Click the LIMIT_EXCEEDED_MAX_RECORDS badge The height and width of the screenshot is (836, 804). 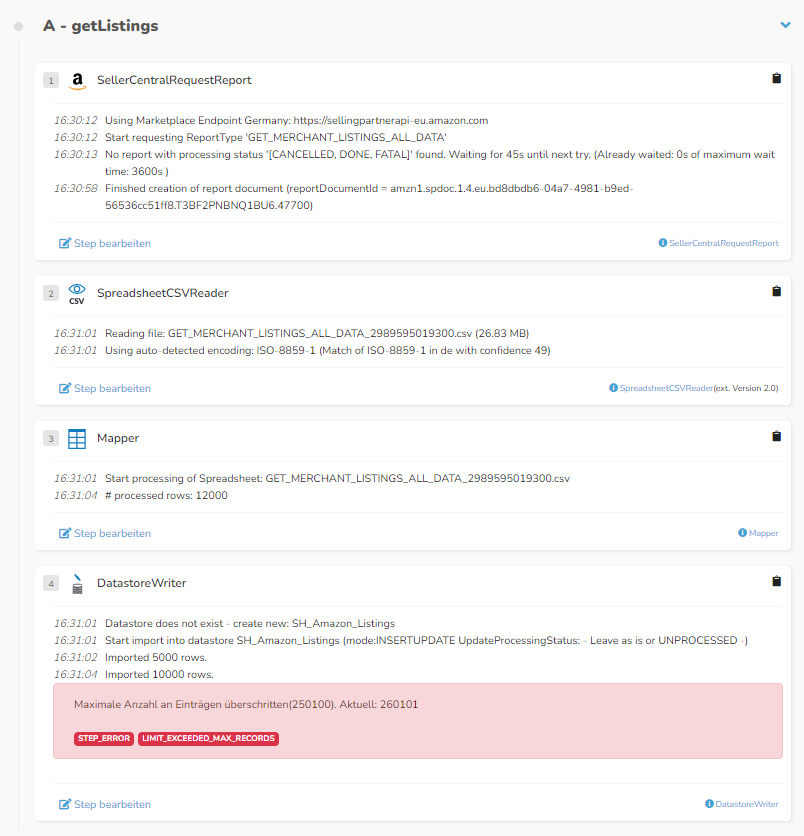click(208, 738)
